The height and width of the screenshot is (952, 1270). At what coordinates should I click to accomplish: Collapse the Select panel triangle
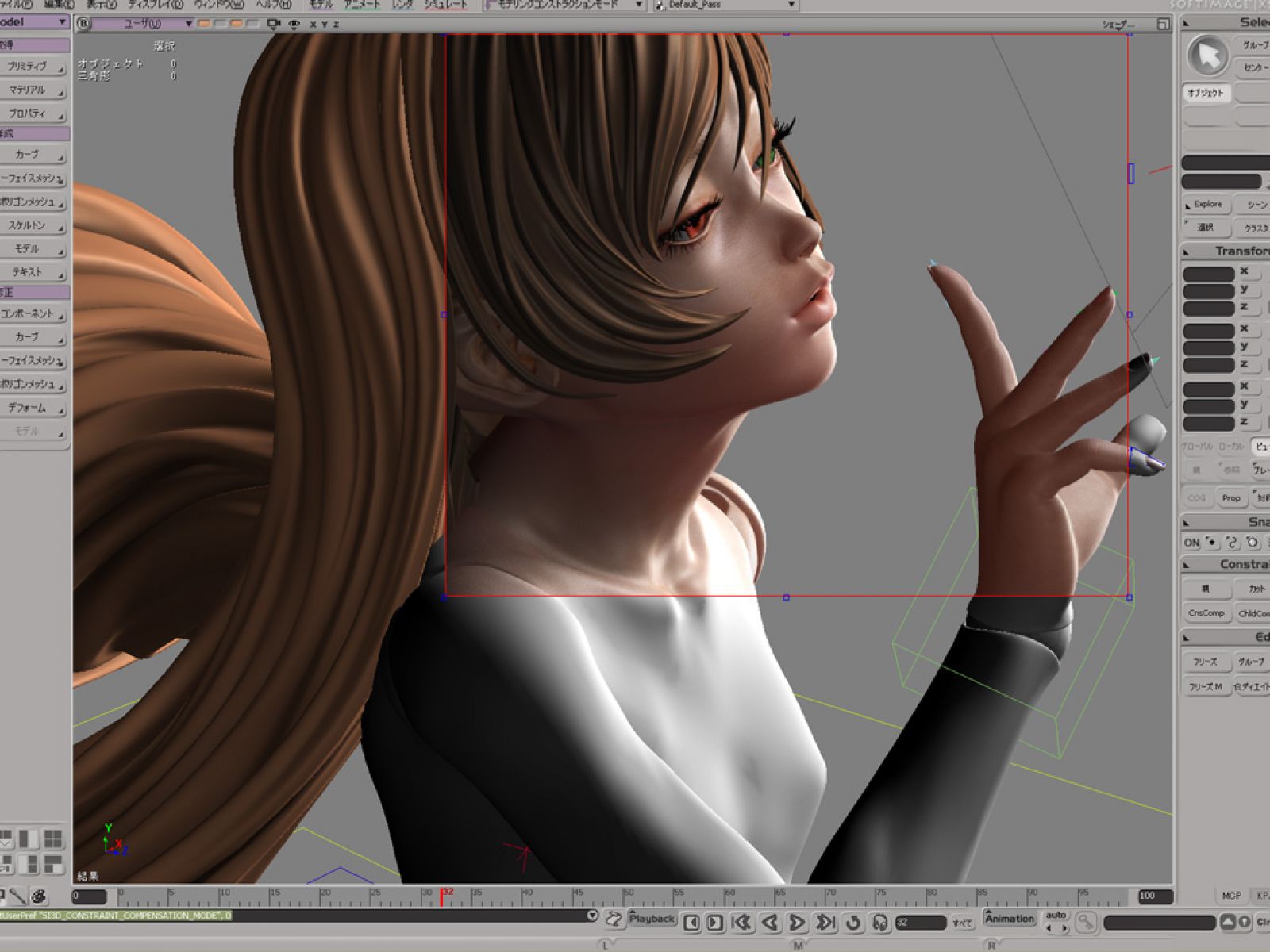pyautogui.click(x=1186, y=23)
